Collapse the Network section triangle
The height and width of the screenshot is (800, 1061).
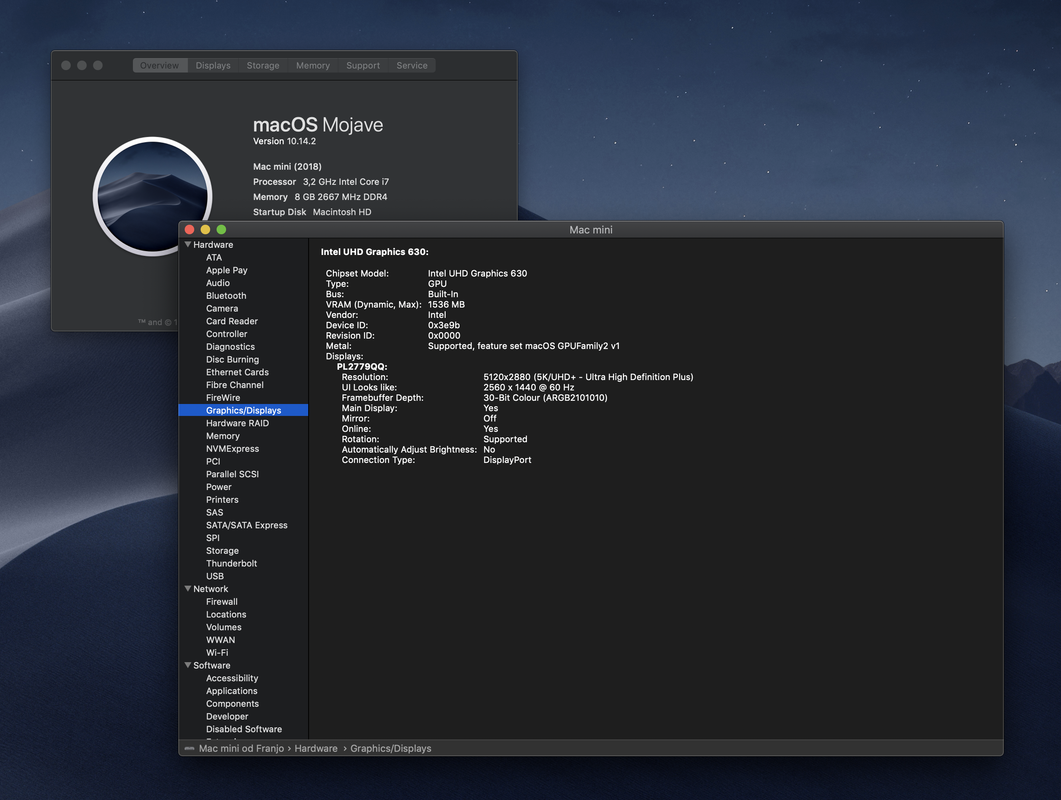188,589
